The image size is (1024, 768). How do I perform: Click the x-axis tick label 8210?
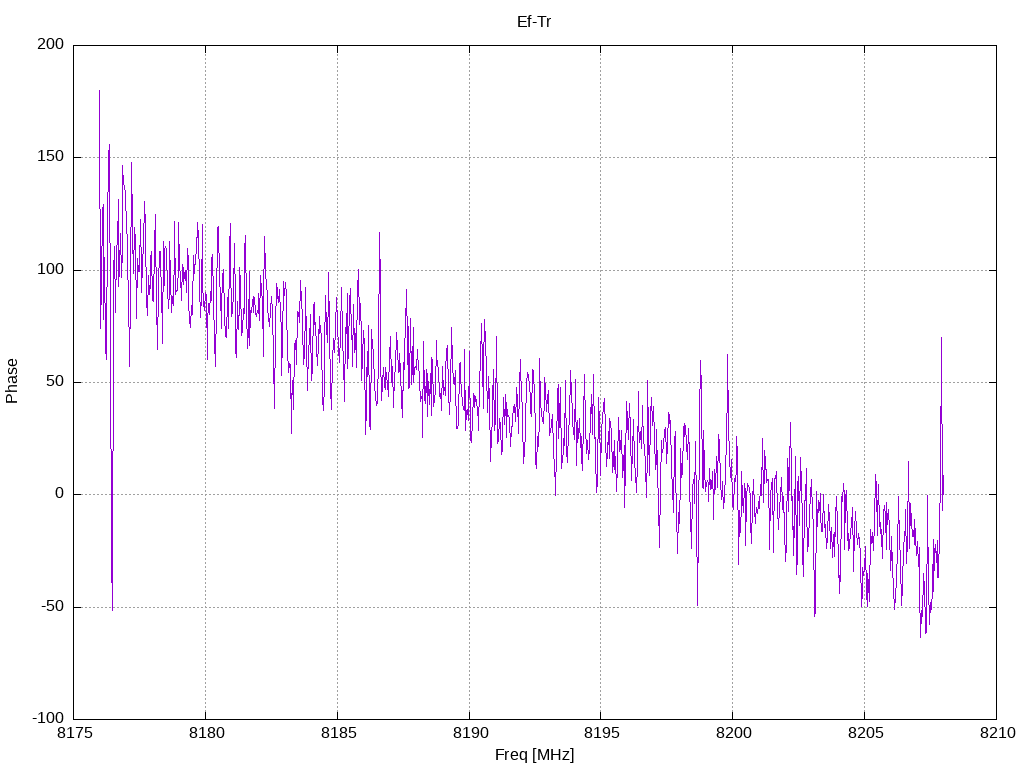(x=998, y=733)
